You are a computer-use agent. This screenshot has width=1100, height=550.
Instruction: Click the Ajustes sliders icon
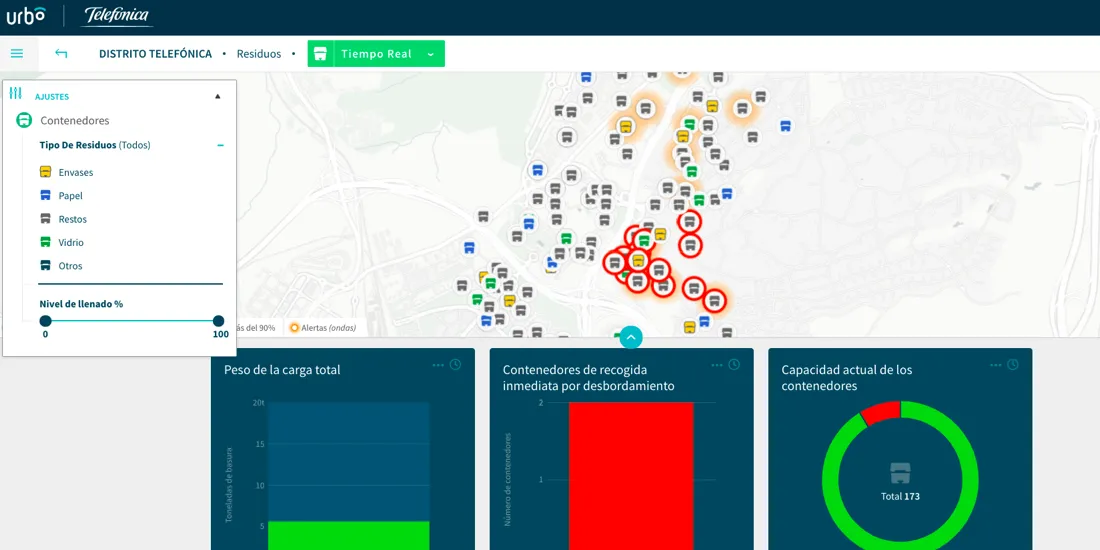[x=15, y=94]
